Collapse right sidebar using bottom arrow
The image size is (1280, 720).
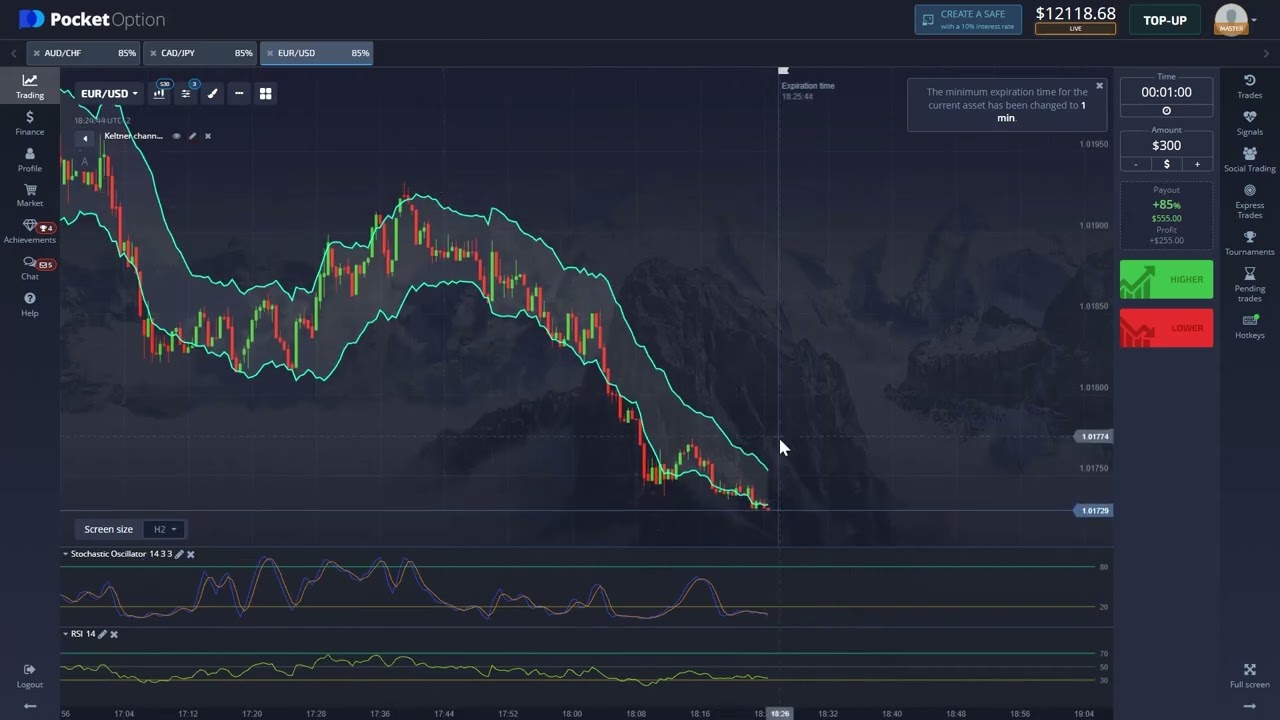(1249, 706)
